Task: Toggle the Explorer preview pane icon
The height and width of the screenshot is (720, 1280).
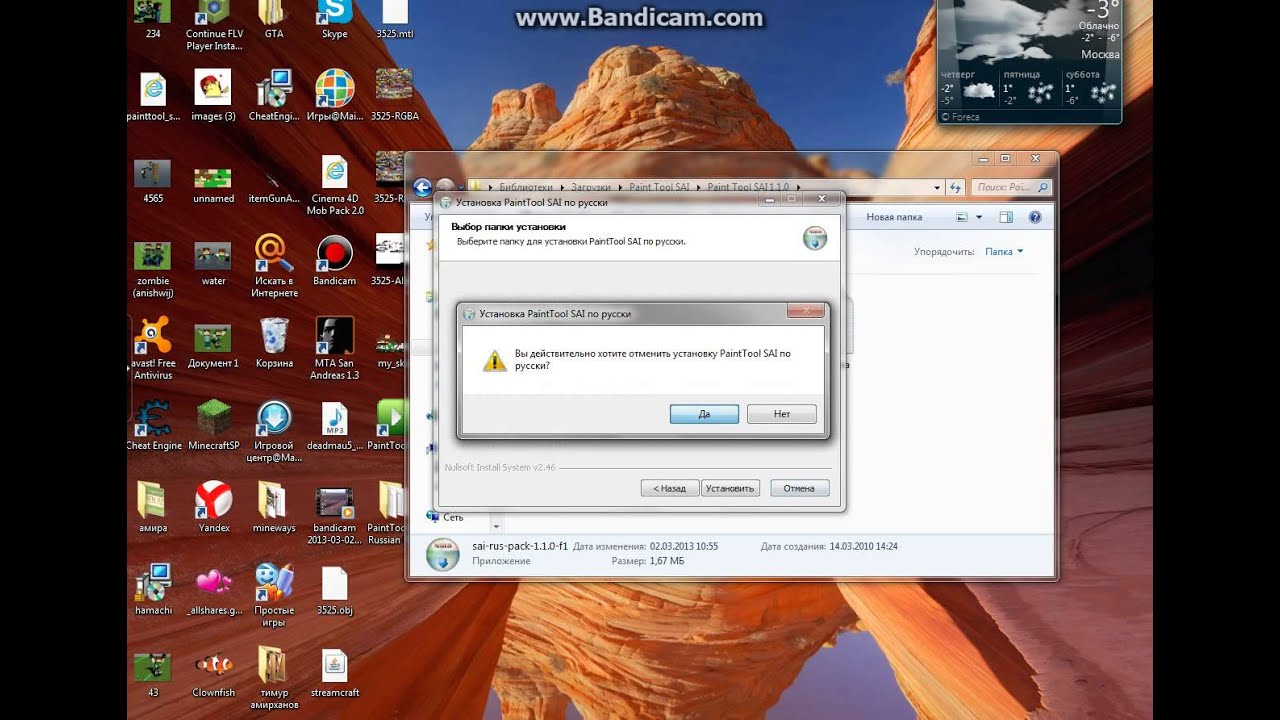Action: (1006, 217)
